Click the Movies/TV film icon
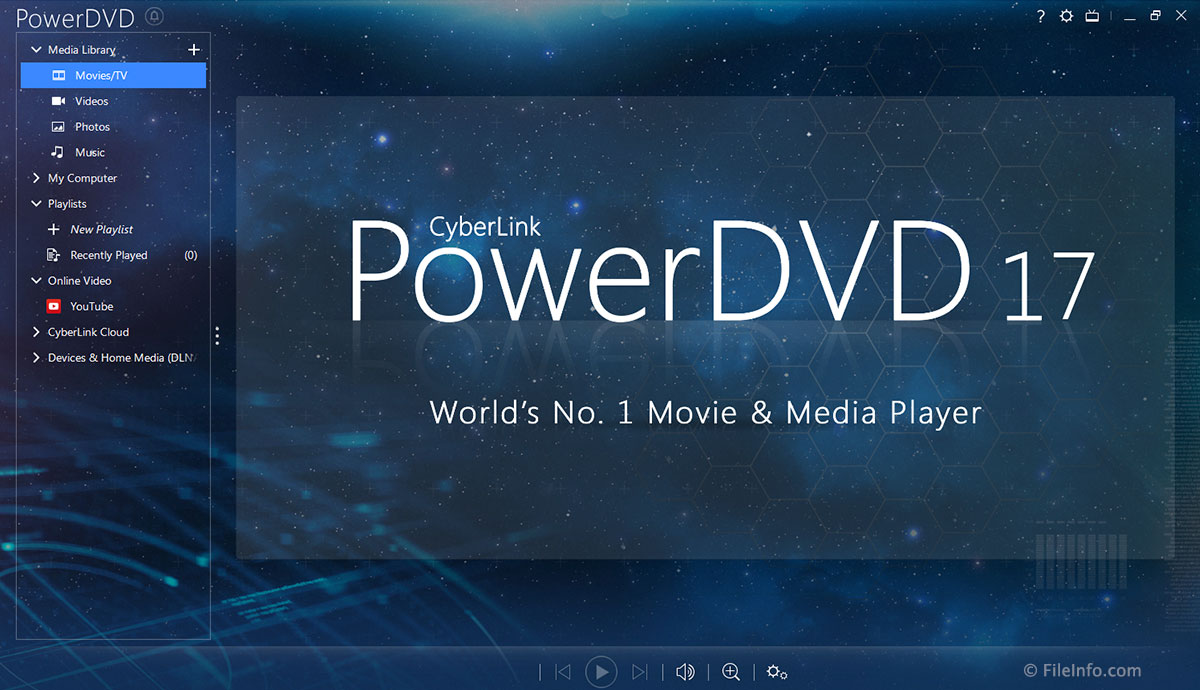Image resolution: width=1200 pixels, height=690 pixels. coord(58,75)
